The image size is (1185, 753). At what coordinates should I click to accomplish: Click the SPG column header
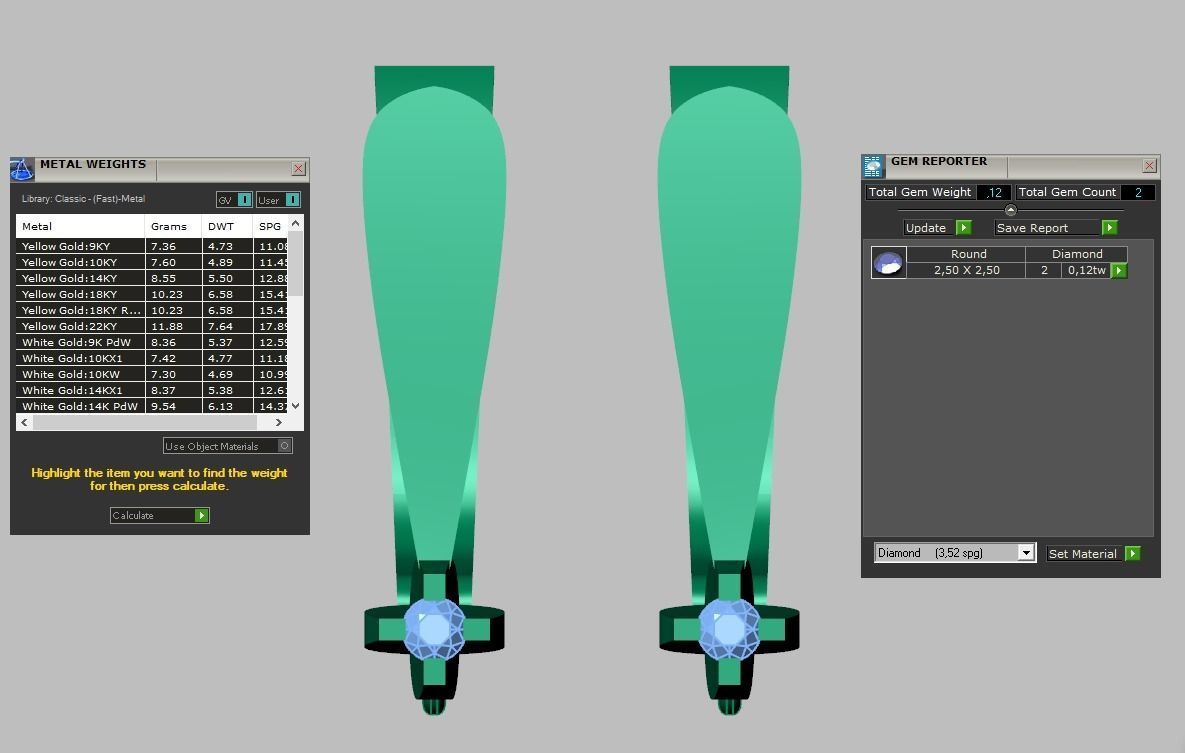coord(270,226)
